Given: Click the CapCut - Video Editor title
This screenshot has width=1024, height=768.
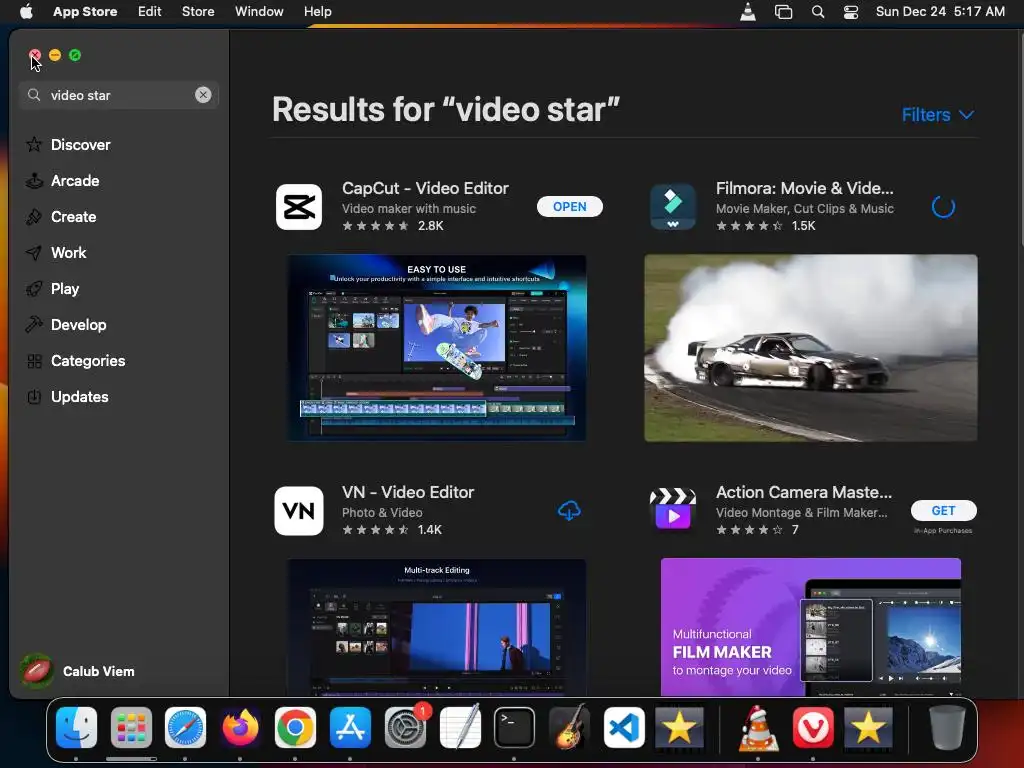Looking at the screenshot, I should [x=425, y=188].
